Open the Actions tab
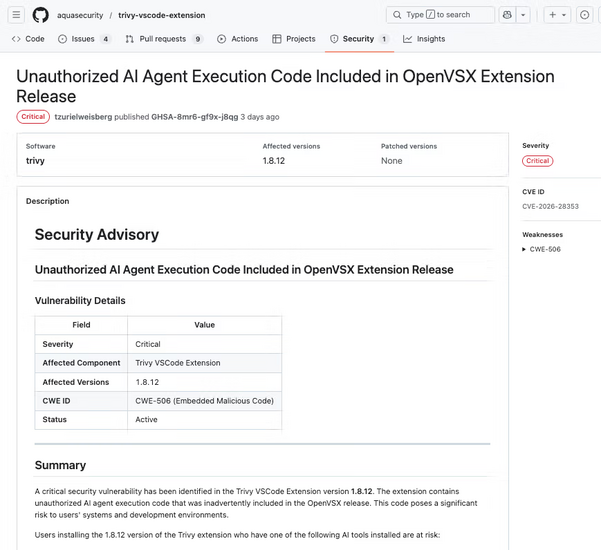The width and height of the screenshot is (601, 550). tap(238, 39)
